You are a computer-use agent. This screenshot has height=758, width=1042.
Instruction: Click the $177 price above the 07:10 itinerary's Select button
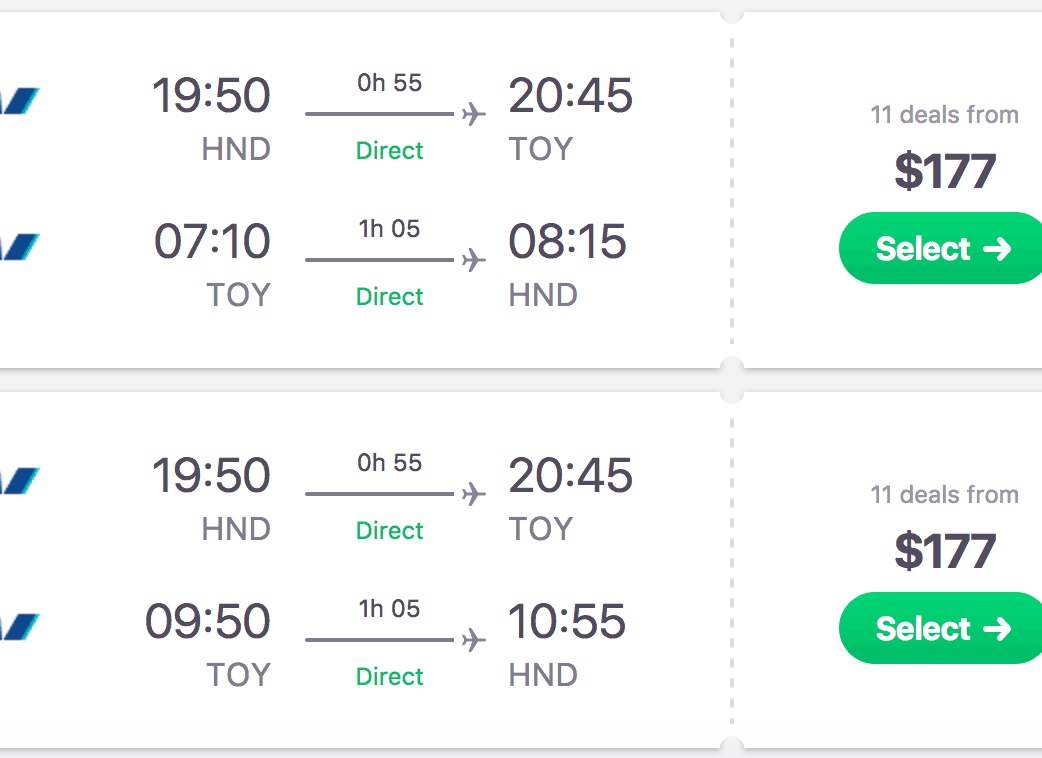[945, 171]
